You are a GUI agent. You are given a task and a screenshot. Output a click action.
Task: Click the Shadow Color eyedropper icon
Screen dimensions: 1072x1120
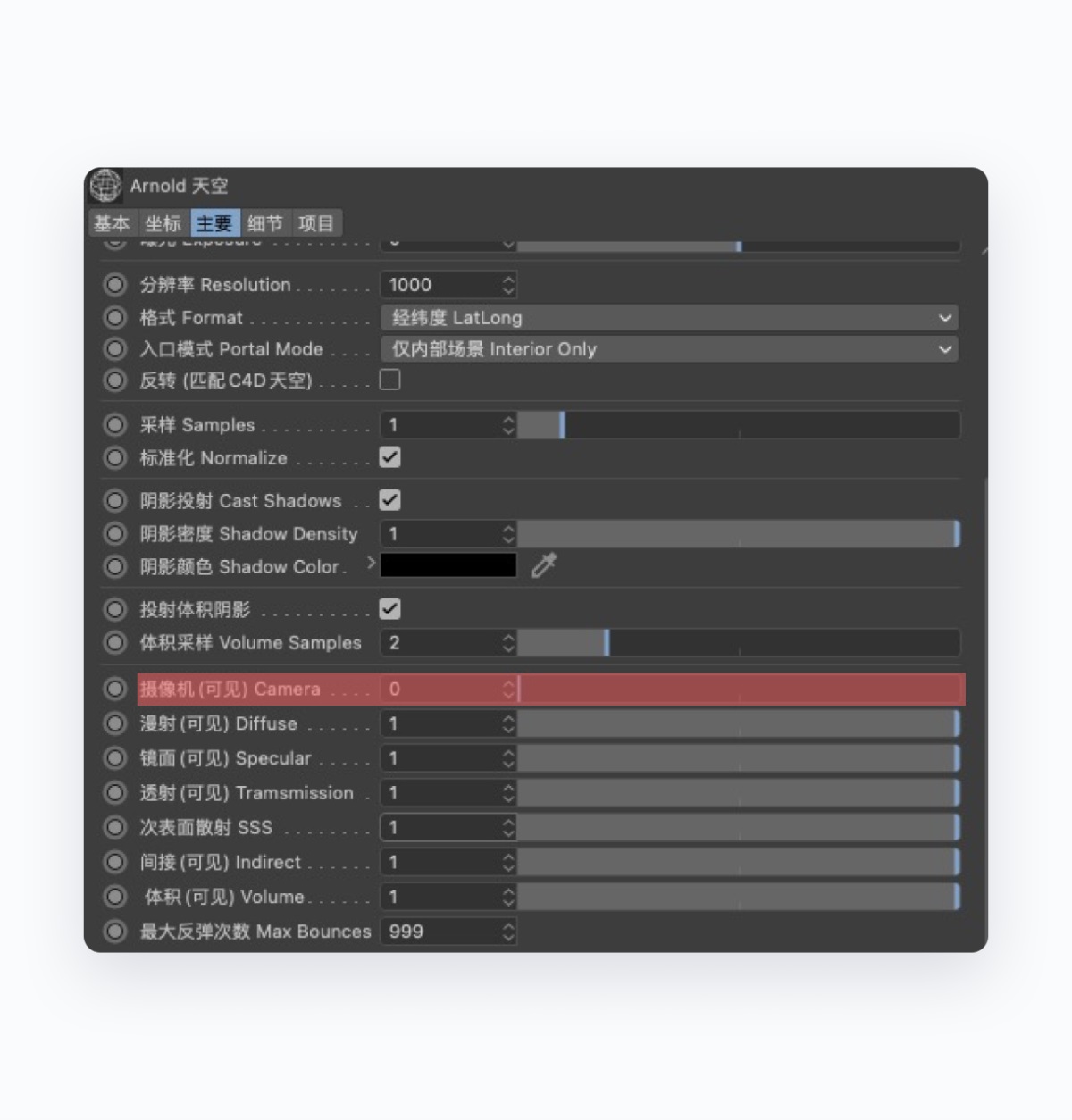coord(543,565)
